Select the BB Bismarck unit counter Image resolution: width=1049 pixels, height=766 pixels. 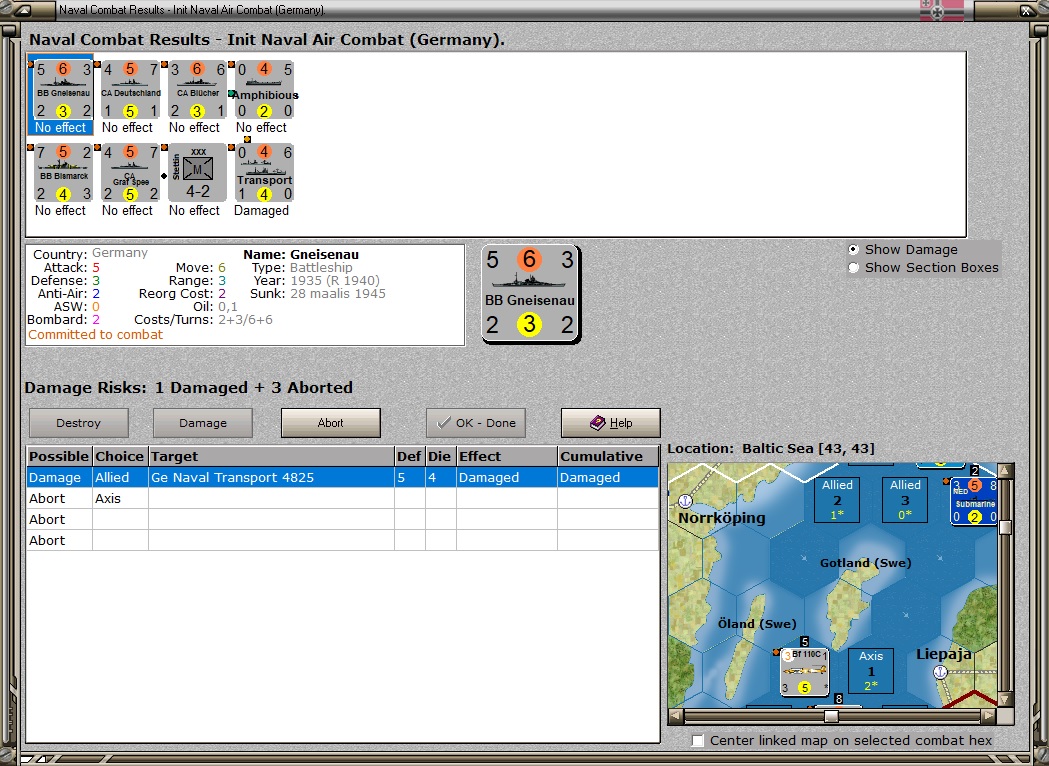64,173
